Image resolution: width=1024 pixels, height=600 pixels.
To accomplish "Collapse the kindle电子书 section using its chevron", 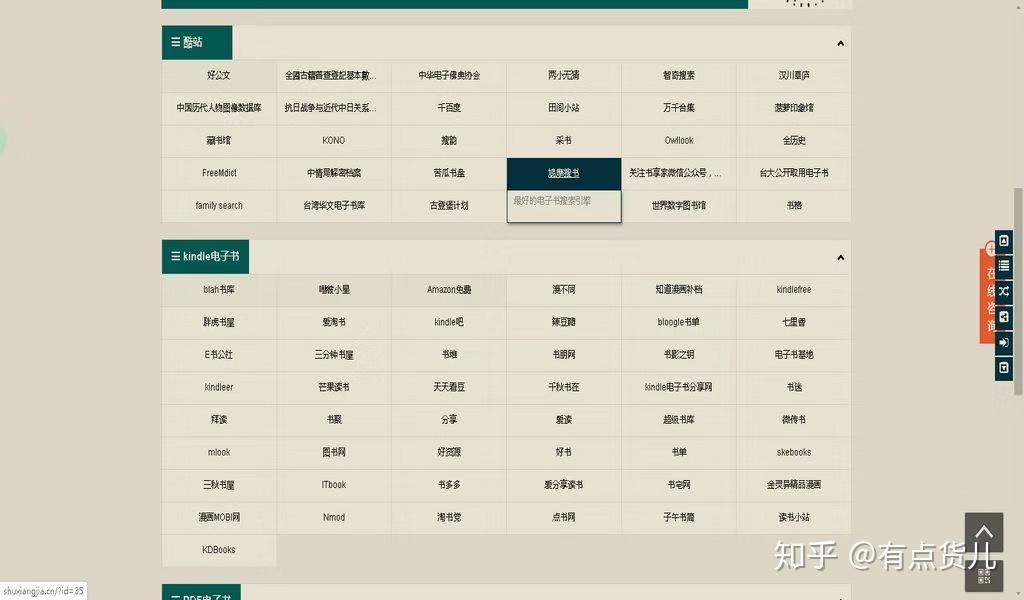I will click(840, 257).
